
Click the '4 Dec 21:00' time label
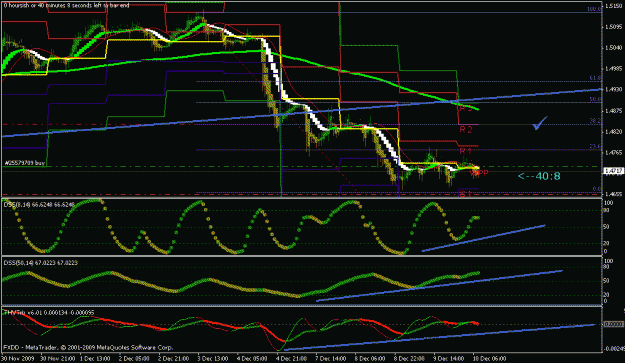pyautogui.click(x=291, y=359)
